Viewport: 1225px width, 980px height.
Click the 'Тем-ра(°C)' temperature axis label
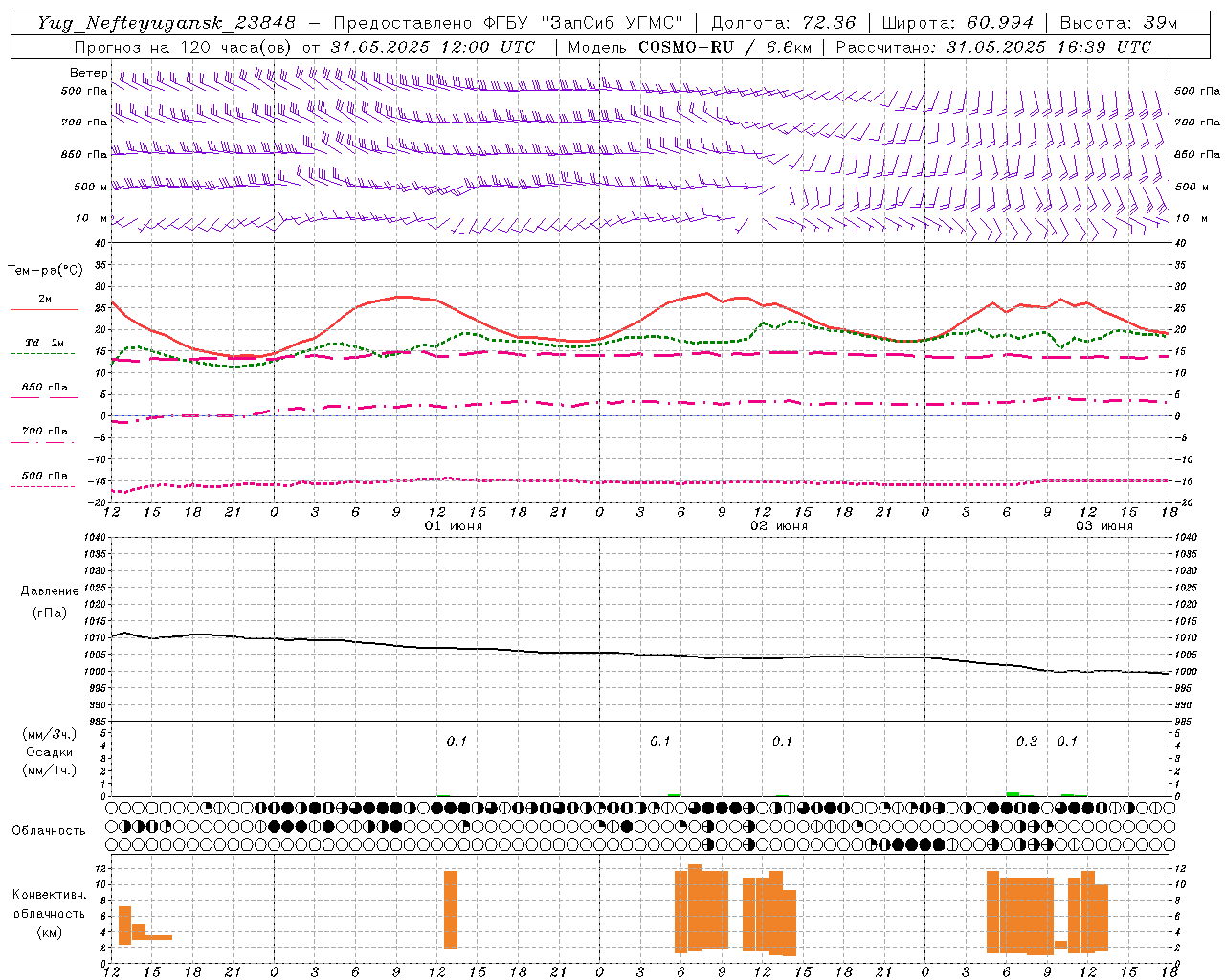[45, 271]
